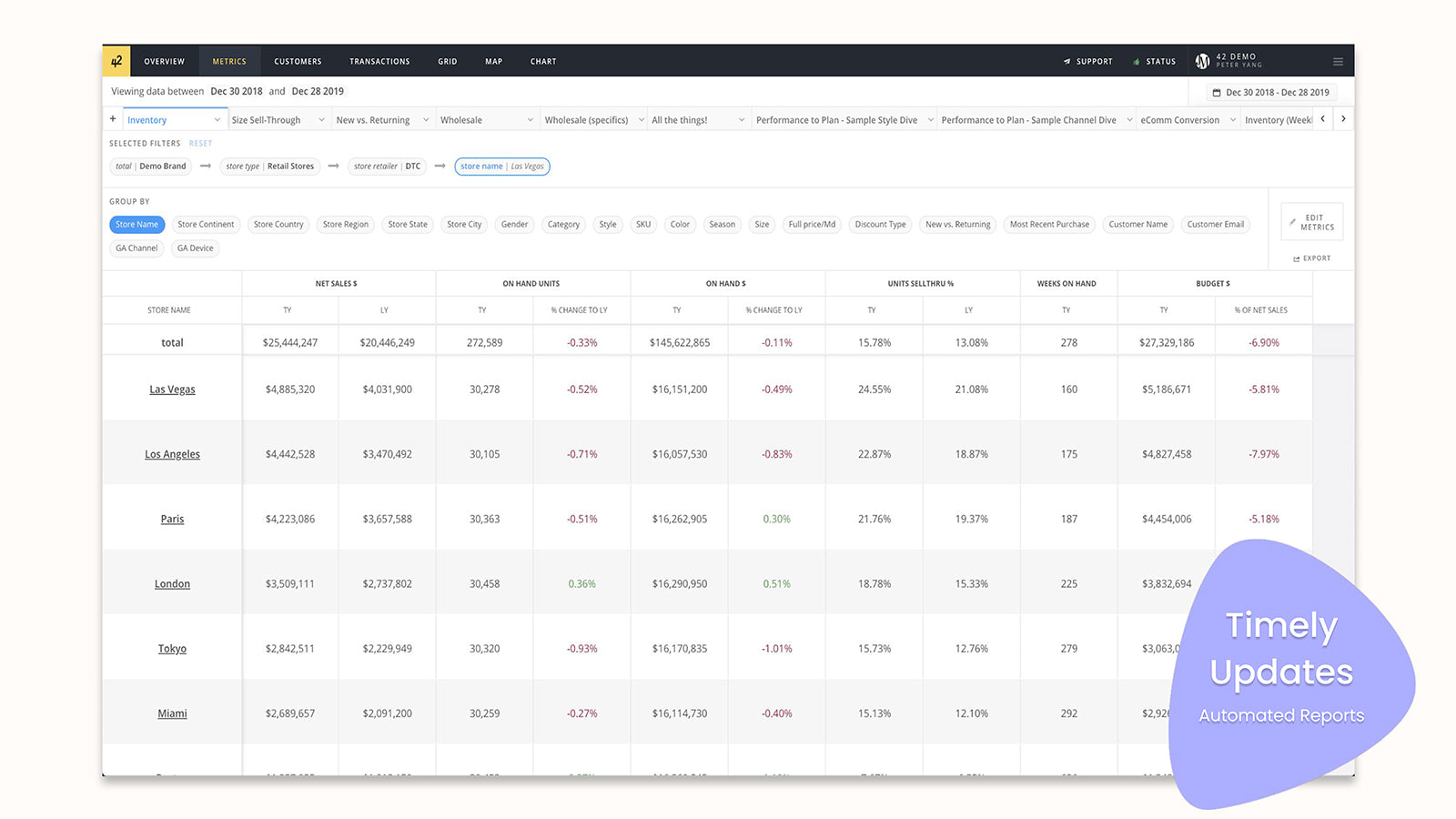Group by Customer Email
The height and width of the screenshot is (819, 1456).
tap(1215, 225)
